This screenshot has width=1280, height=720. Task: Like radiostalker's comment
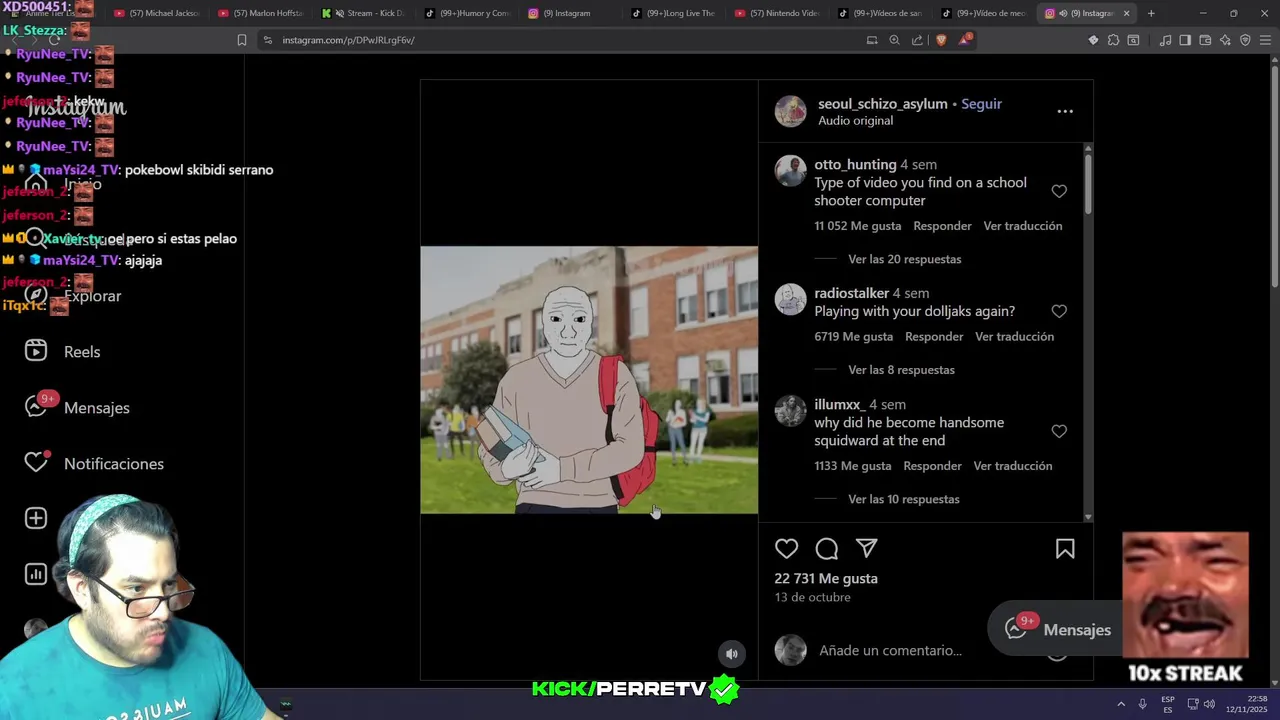1059,311
